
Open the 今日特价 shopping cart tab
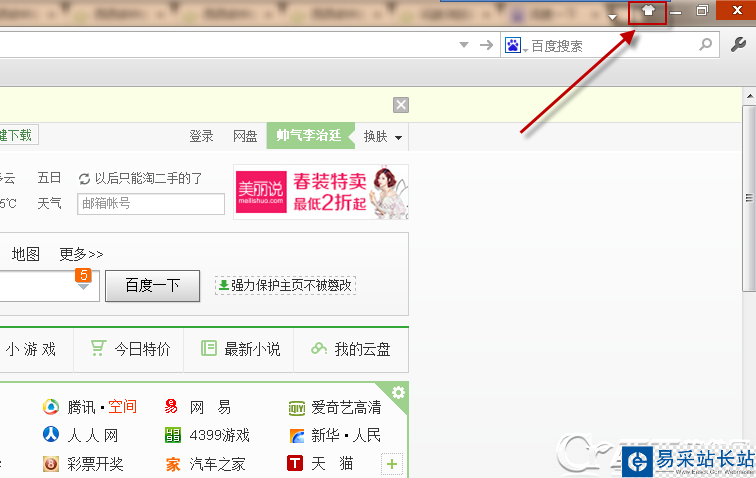tap(129, 349)
